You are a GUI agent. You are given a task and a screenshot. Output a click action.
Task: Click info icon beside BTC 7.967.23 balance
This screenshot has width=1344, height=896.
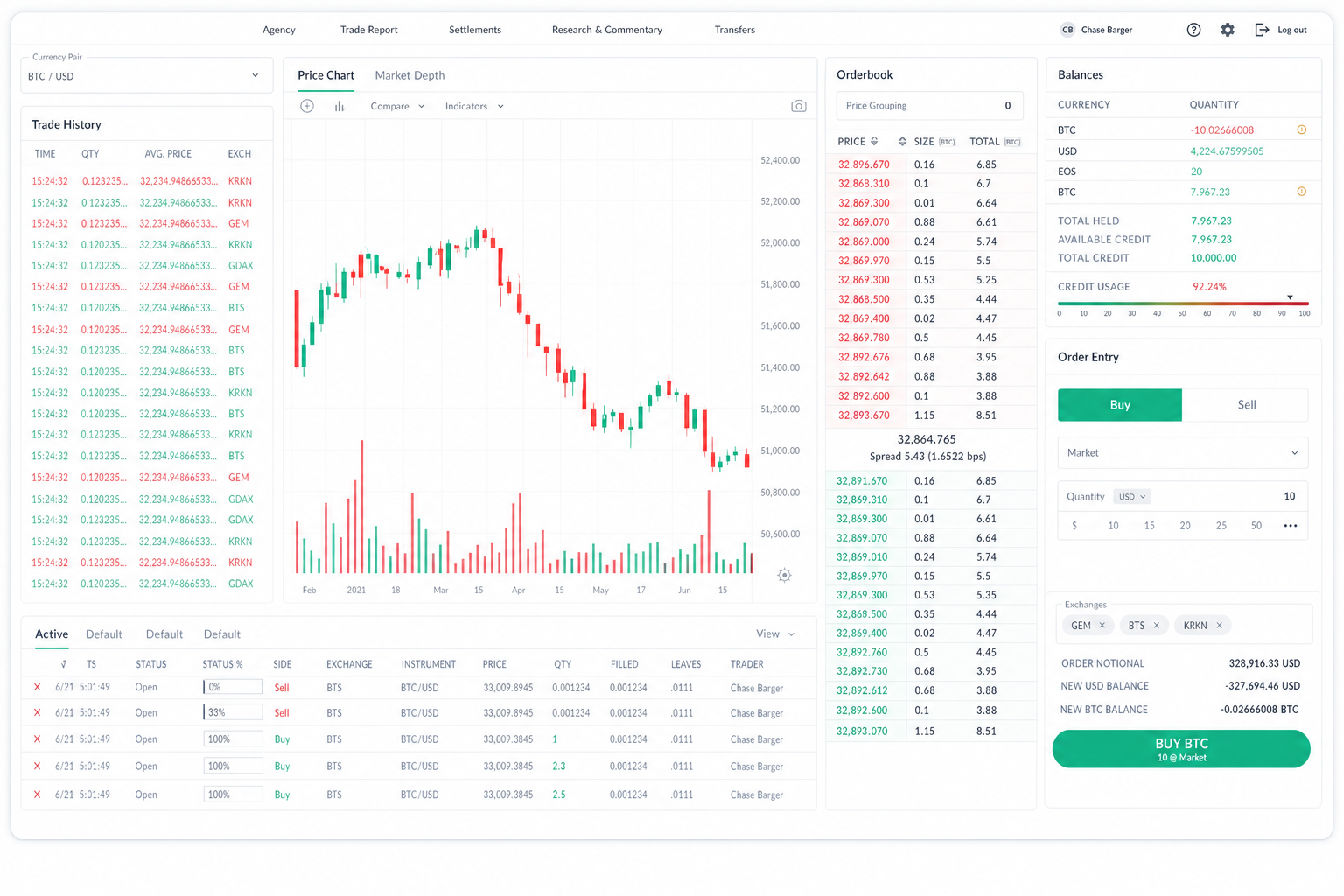pyautogui.click(x=1302, y=192)
